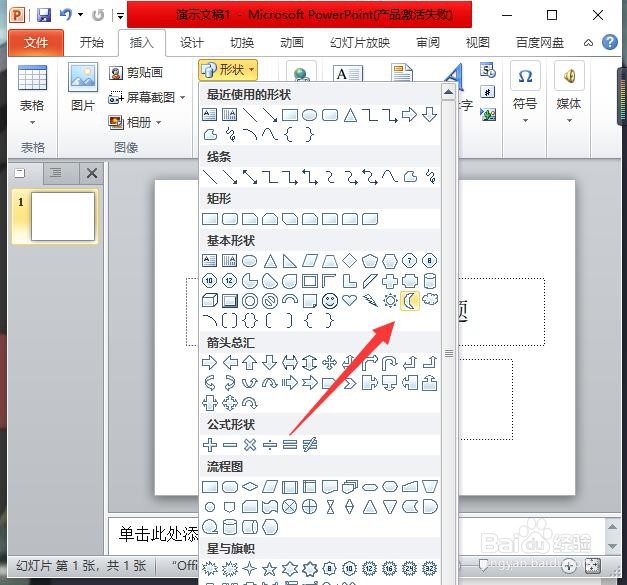Click the Save icon in quick access toolbar
The width and height of the screenshot is (627, 585).
tap(44, 15)
